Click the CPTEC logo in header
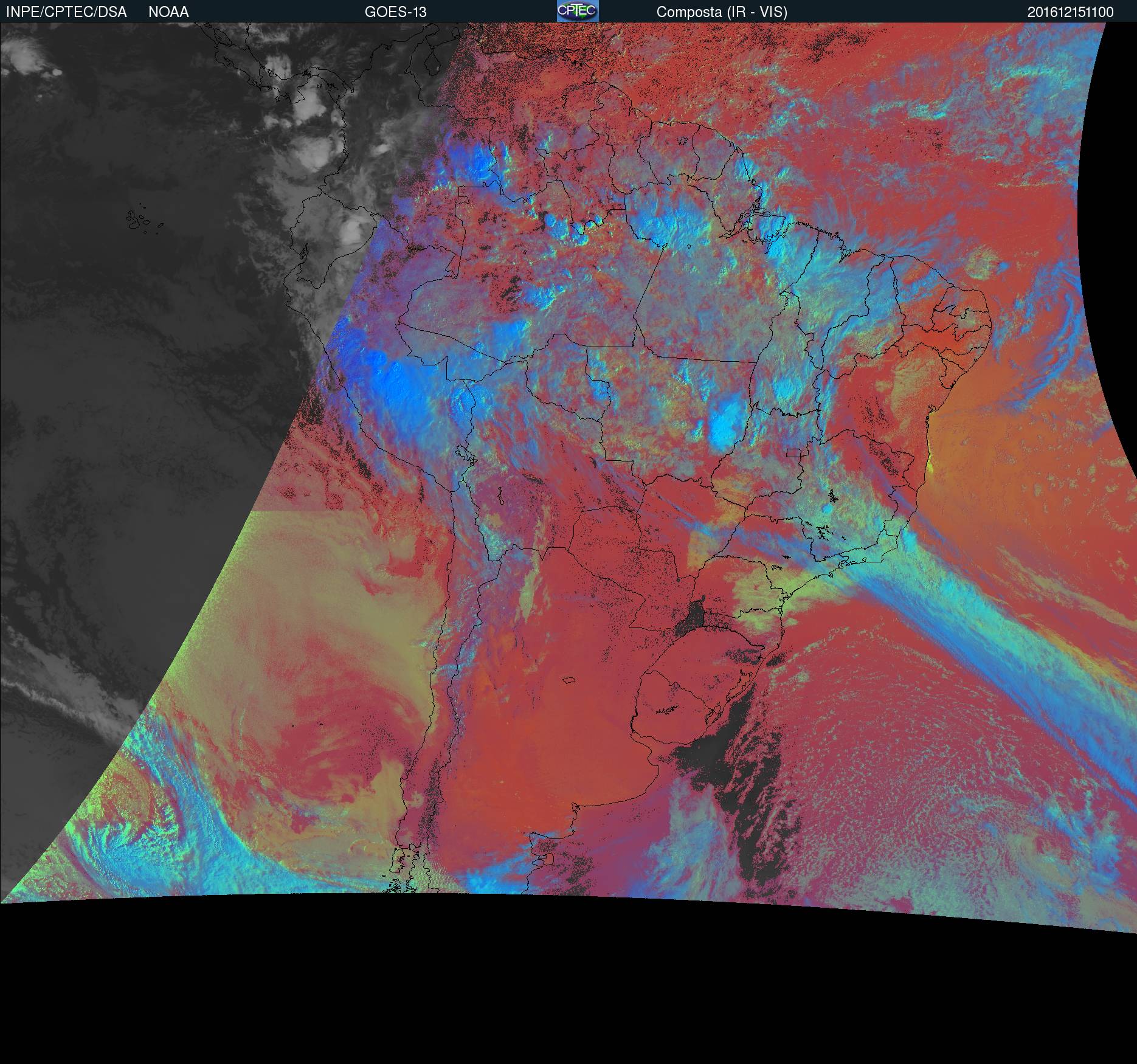This screenshot has height=1064, width=1137. click(577, 11)
